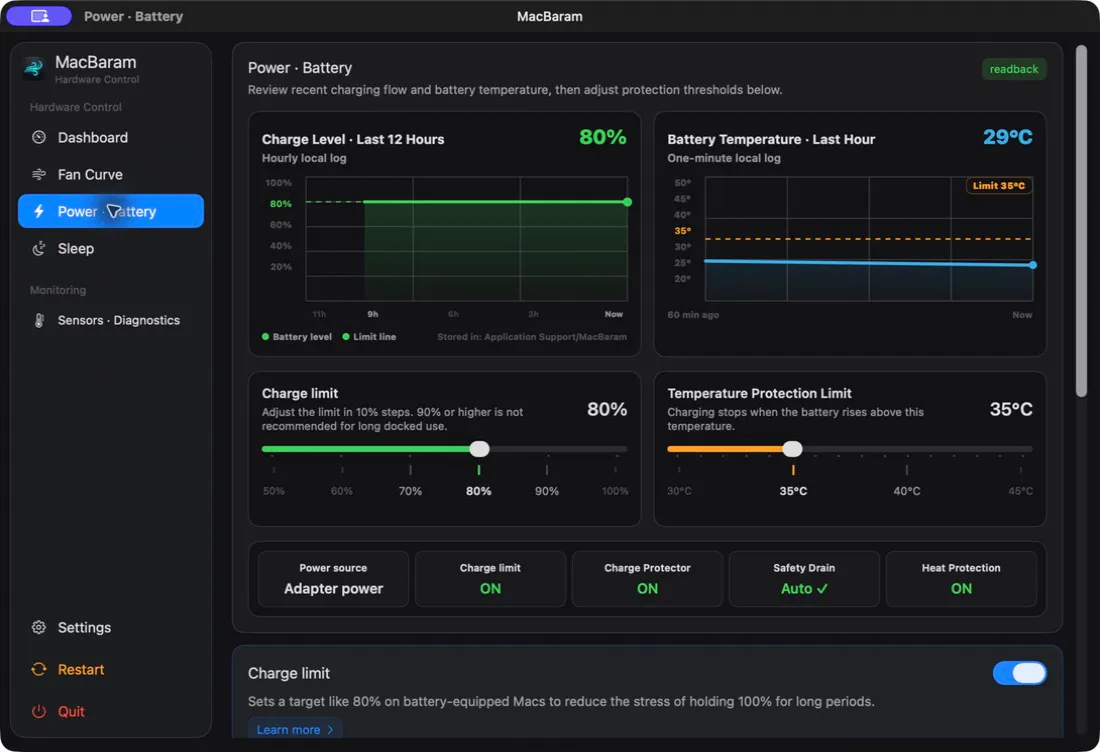The image size is (1100, 752).
Task: Click the Charge limit ON status card
Action: pos(490,579)
